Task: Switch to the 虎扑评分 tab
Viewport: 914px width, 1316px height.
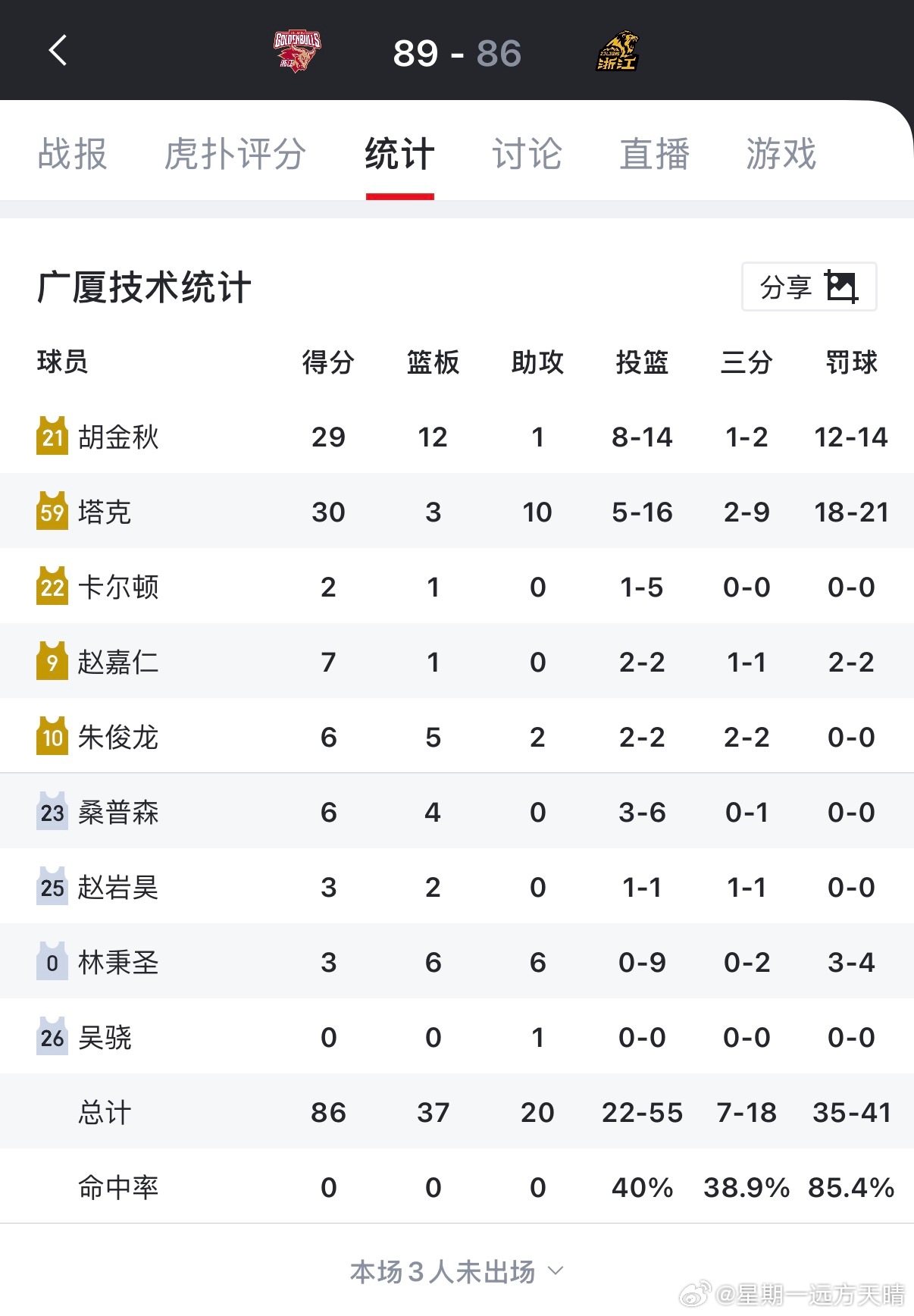Action: pyautogui.click(x=236, y=154)
